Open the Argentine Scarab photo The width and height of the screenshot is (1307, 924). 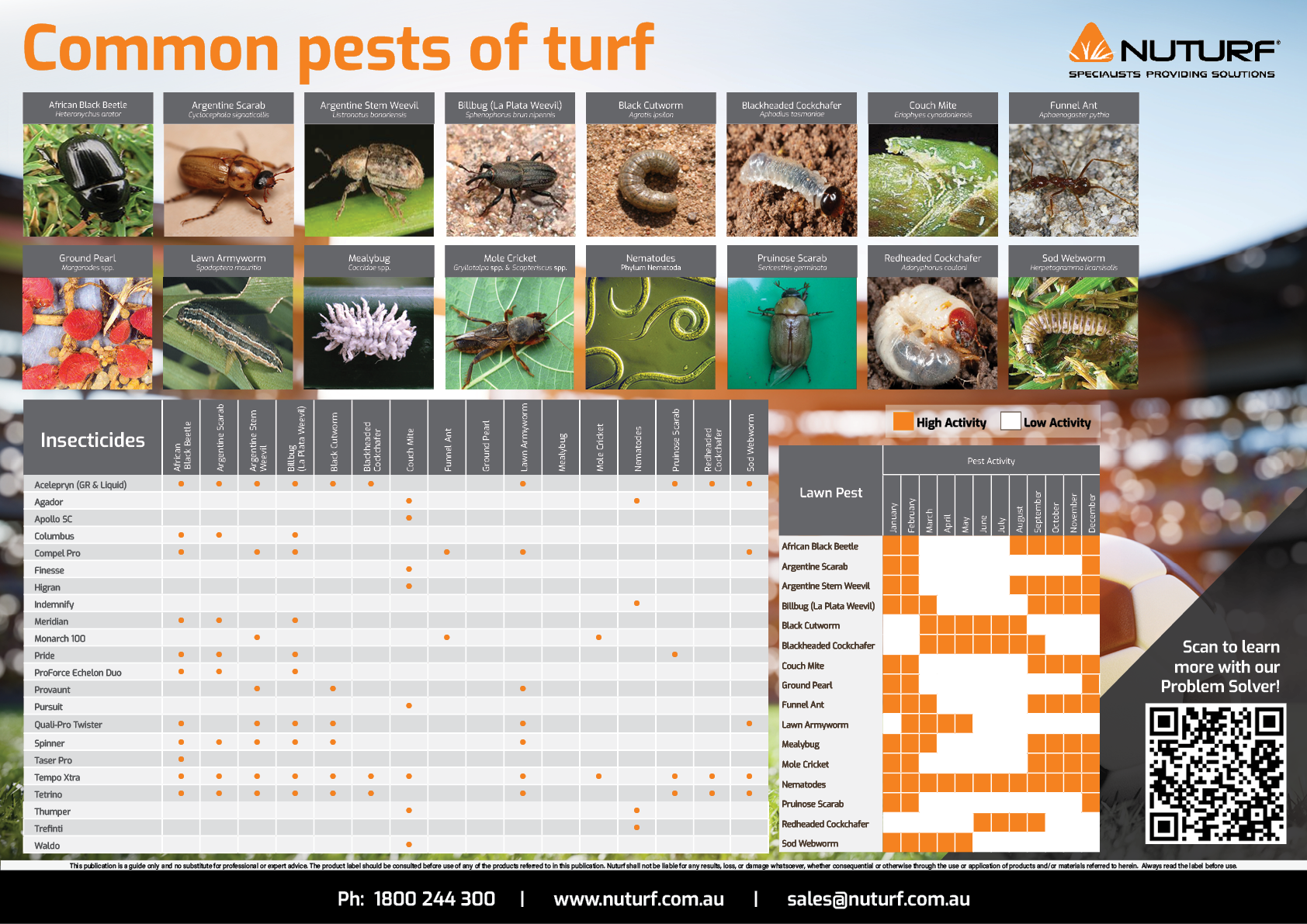coord(228,180)
